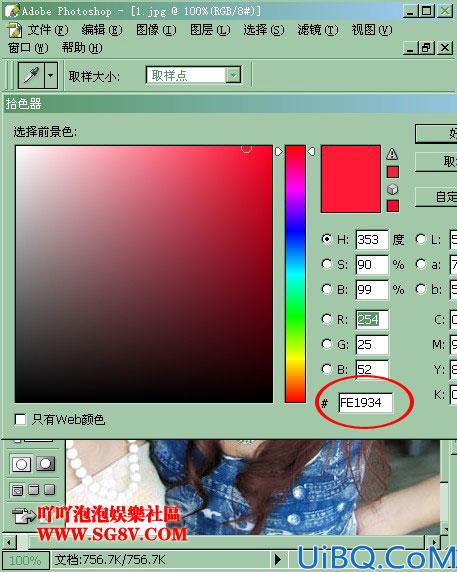
Task: Select Standard screen mode icon
Action: coord(17,490)
